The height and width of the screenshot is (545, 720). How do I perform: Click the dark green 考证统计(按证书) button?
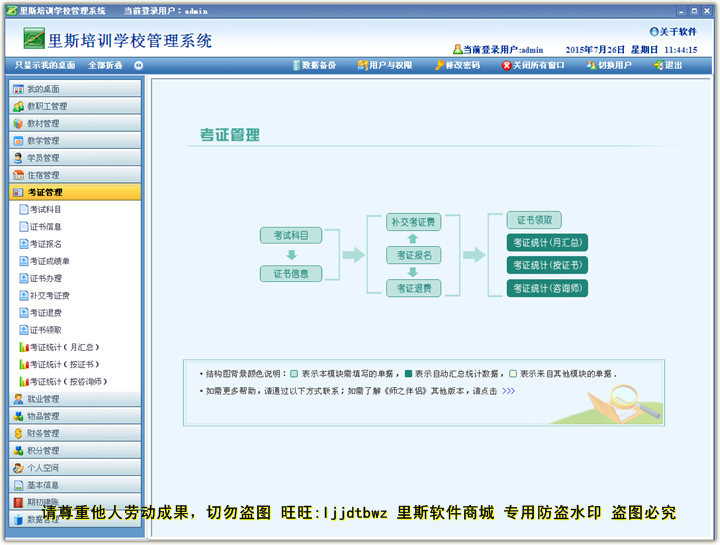(547, 265)
